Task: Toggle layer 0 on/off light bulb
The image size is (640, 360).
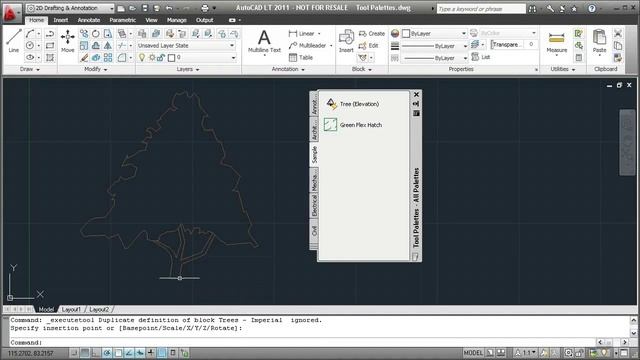Action: pos(142,58)
